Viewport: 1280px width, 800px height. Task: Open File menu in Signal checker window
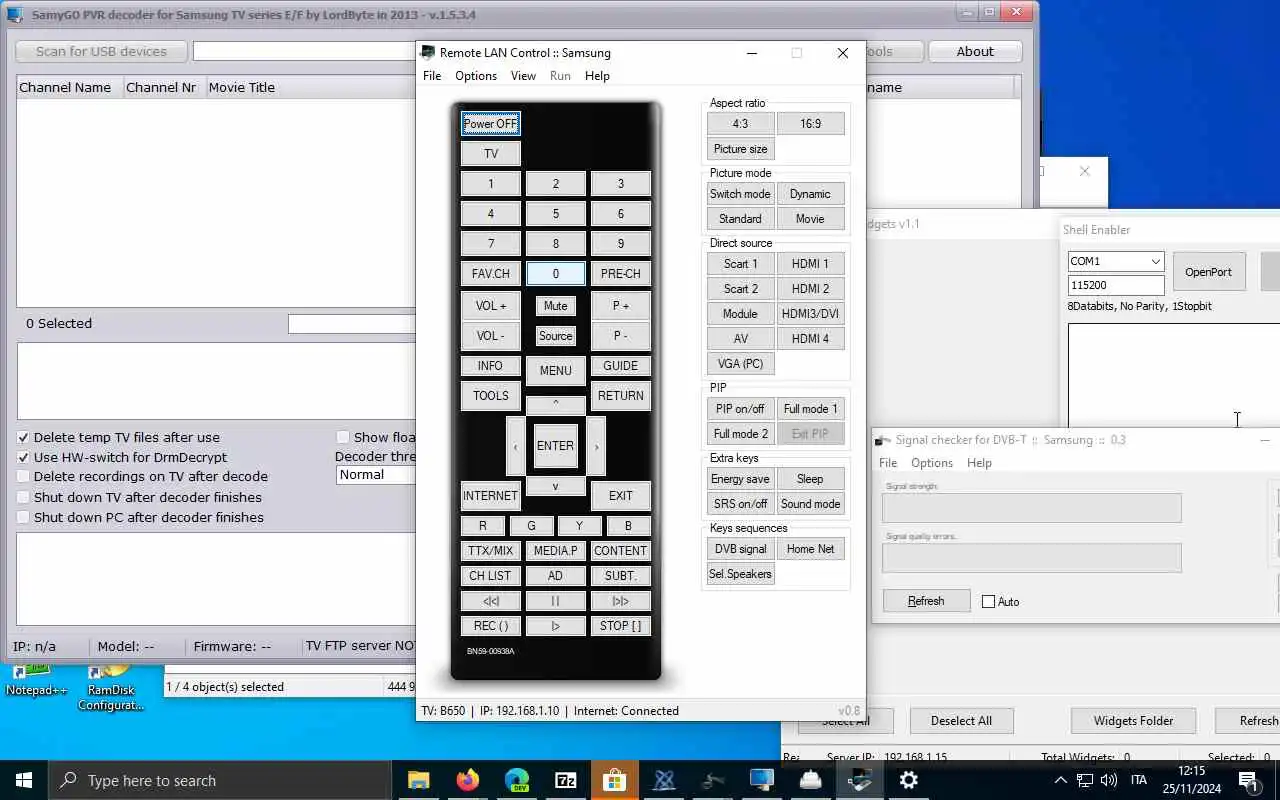pos(888,463)
